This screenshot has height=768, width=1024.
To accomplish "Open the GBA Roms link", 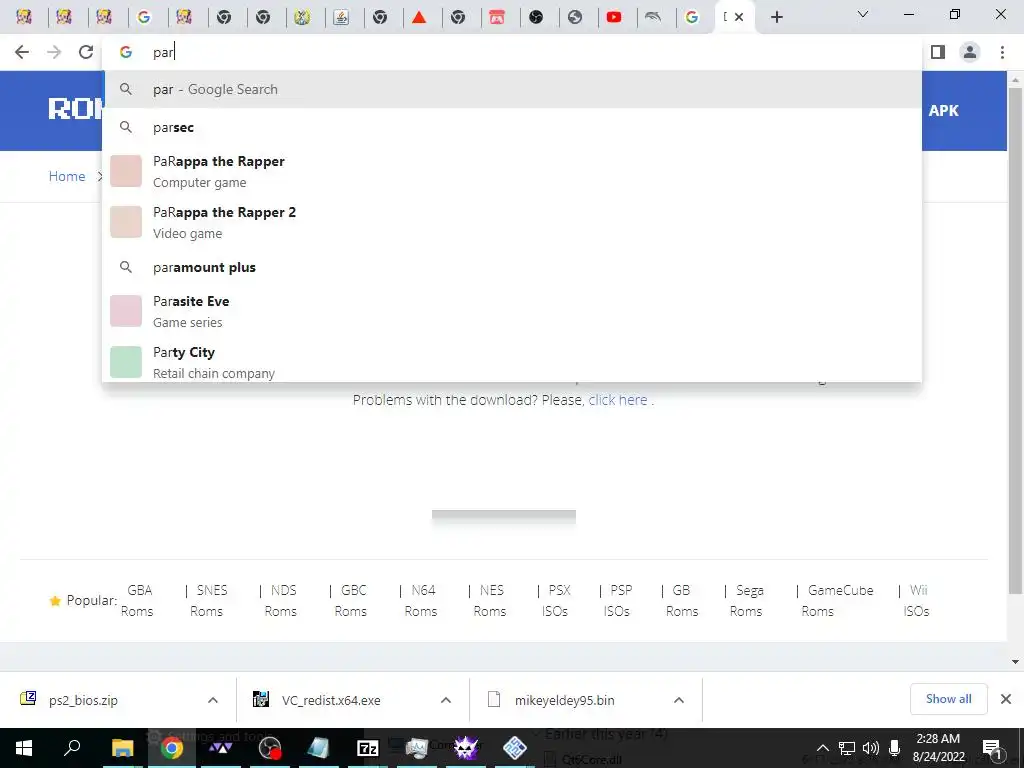I will 137,601.
